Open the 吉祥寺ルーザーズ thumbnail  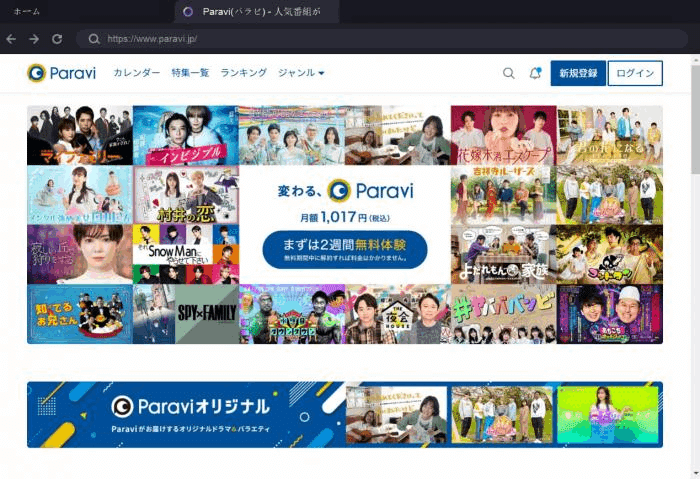[504, 195]
